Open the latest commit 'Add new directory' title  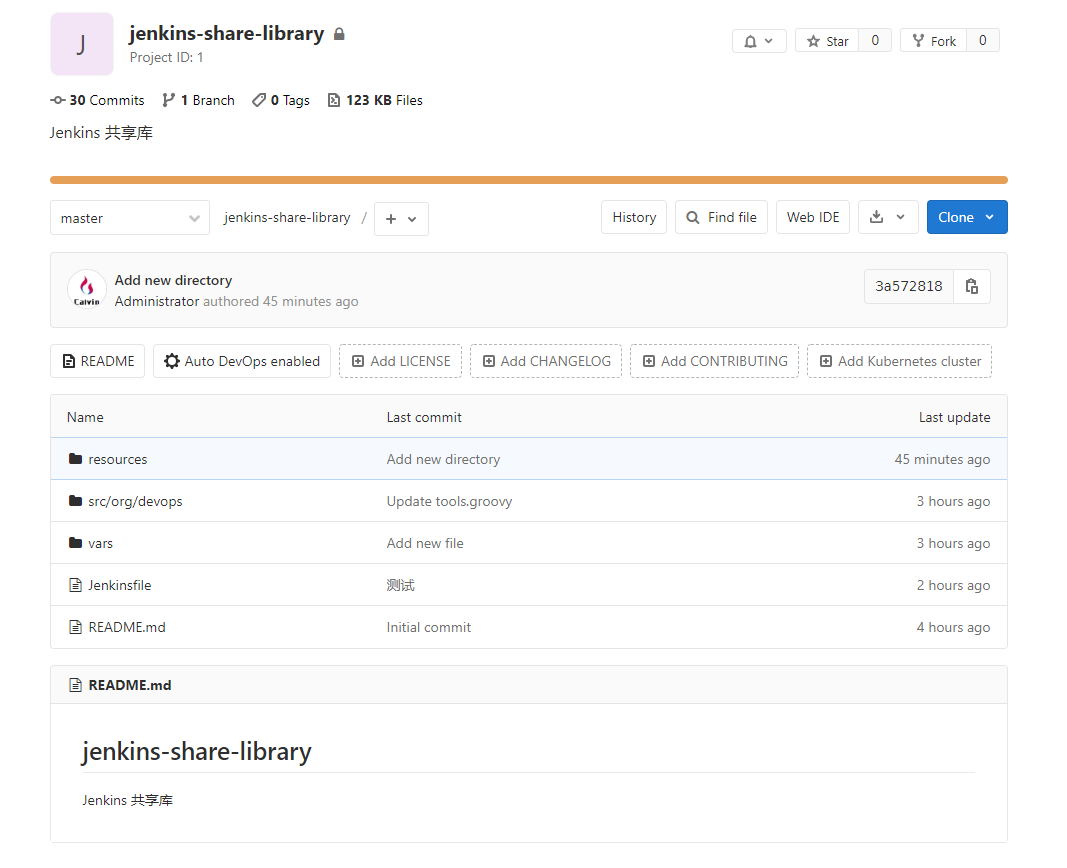(174, 280)
